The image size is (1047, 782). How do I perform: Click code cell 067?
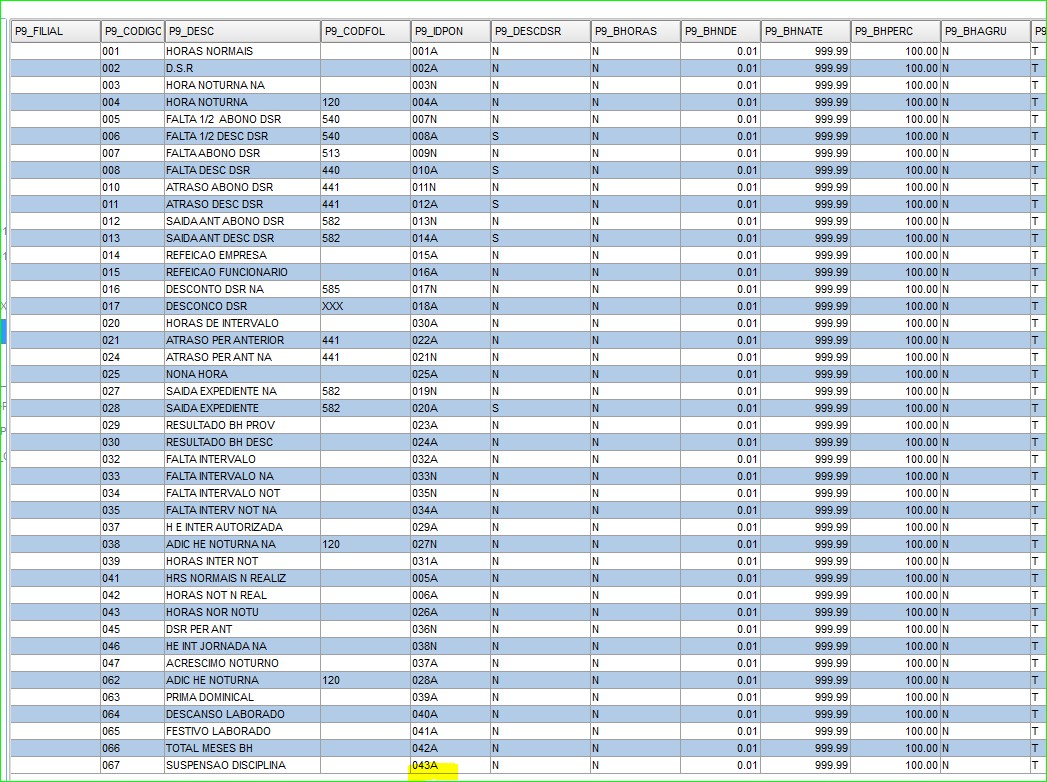point(132,766)
